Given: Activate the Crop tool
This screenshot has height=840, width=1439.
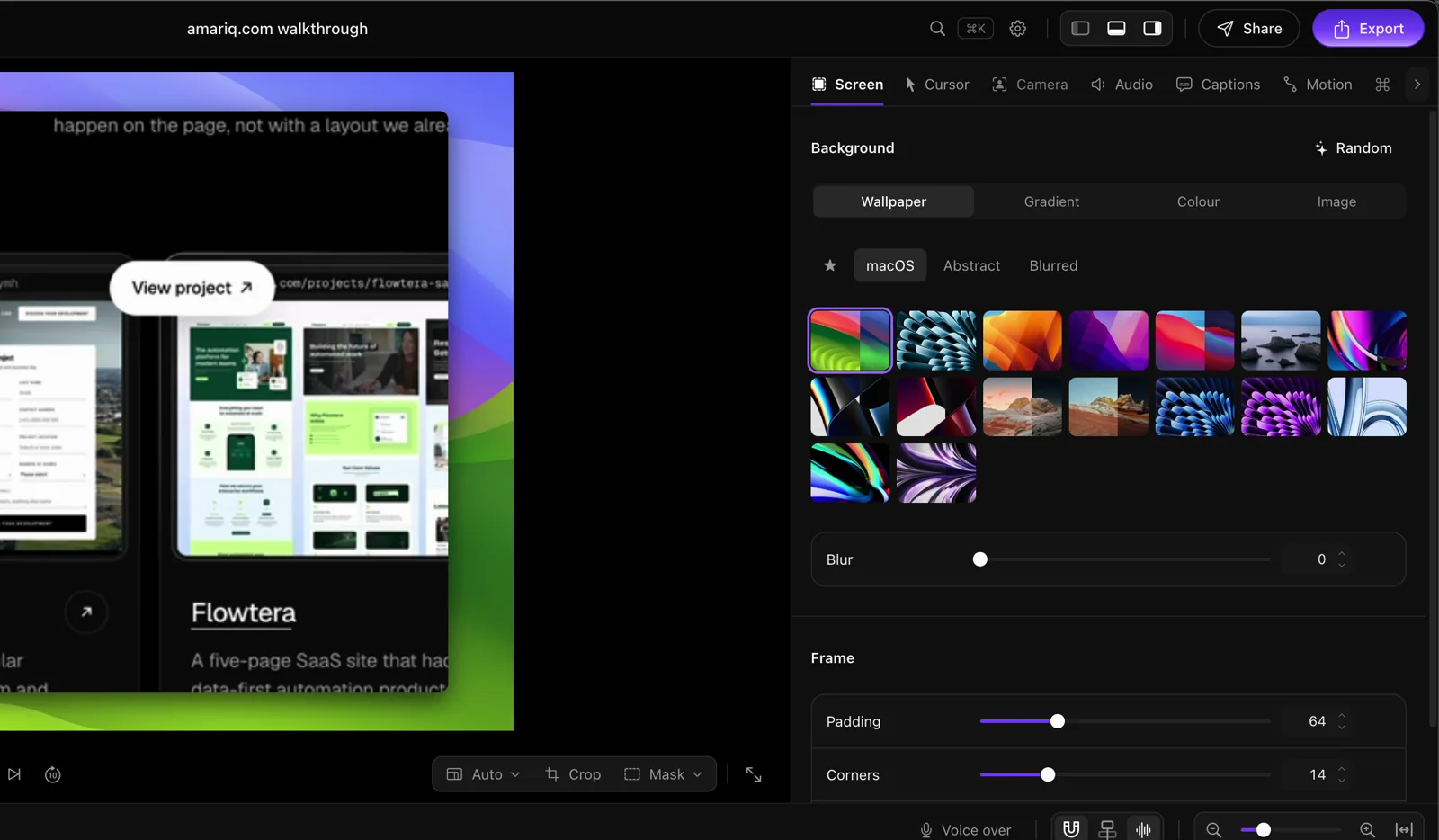Looking at the screenshot, I should point(573,774).
